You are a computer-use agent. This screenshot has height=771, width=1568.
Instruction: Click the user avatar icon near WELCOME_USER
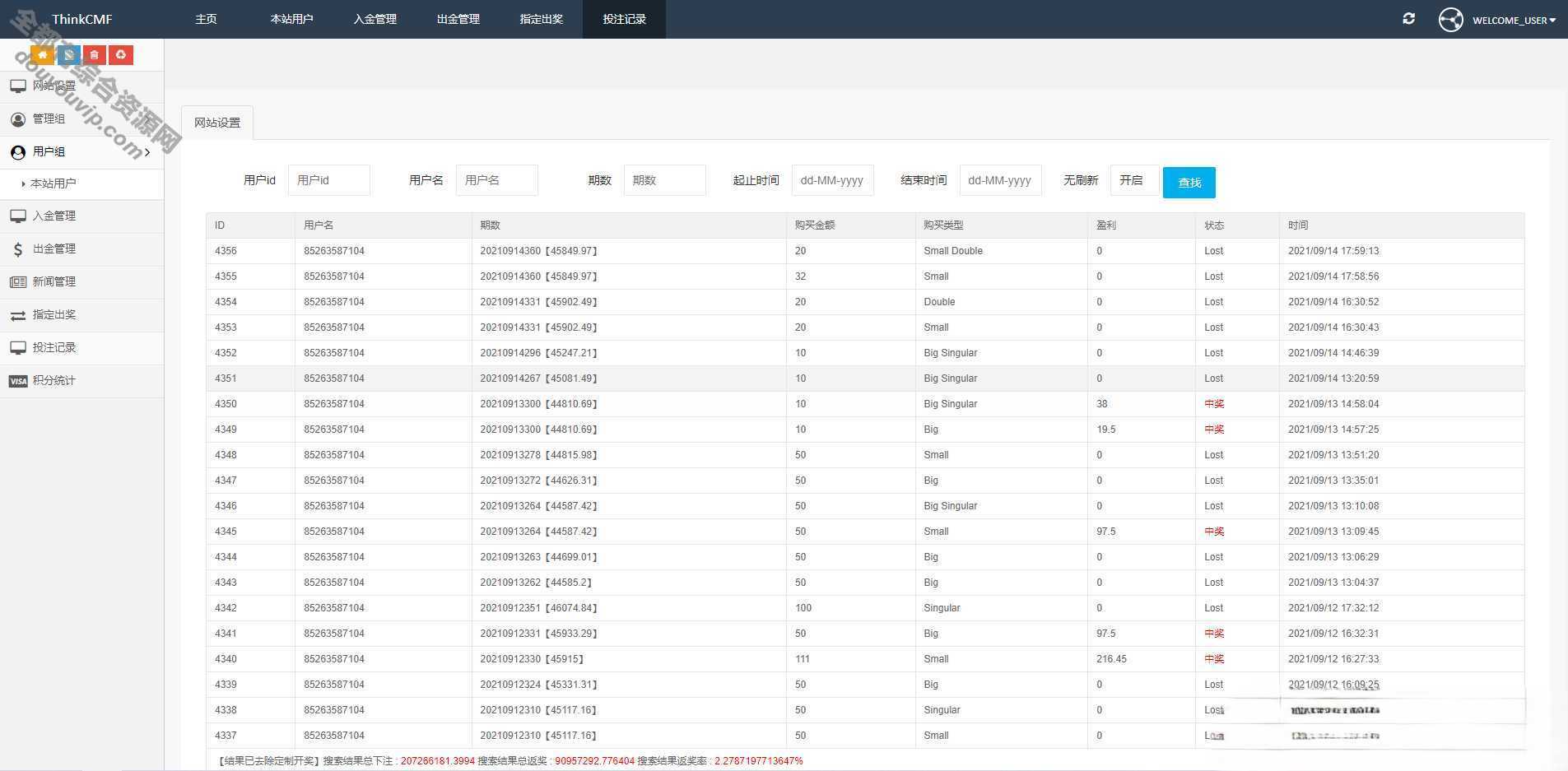[1451, 19]
